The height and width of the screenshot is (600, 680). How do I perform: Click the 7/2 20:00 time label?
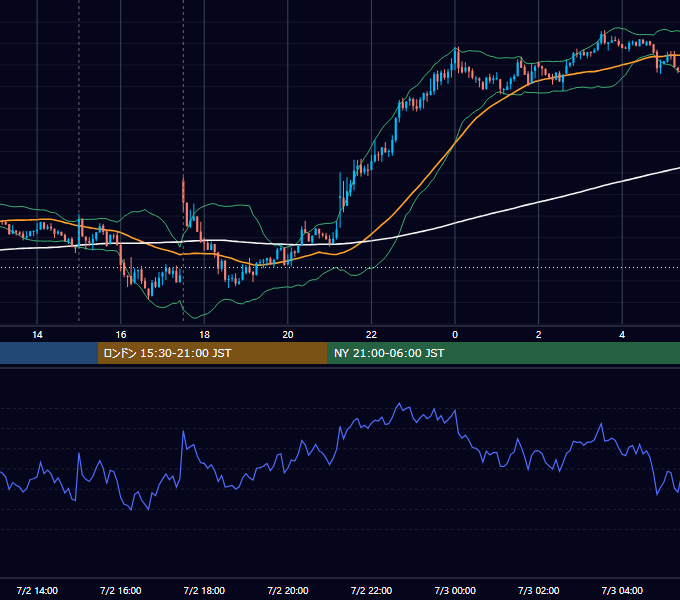tap(288, 590)
